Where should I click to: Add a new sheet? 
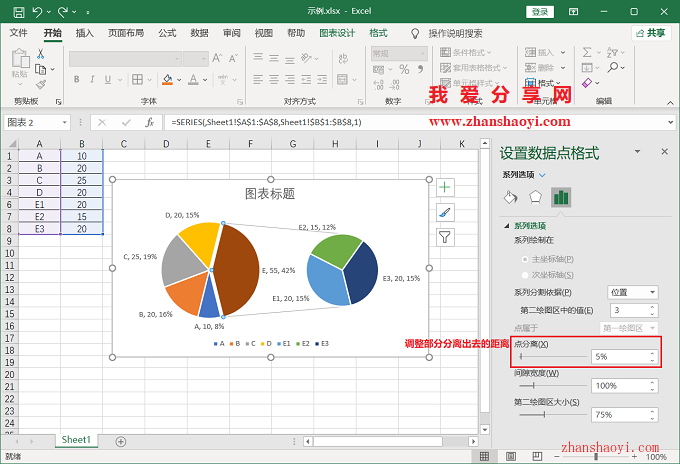tap(121, 441)
